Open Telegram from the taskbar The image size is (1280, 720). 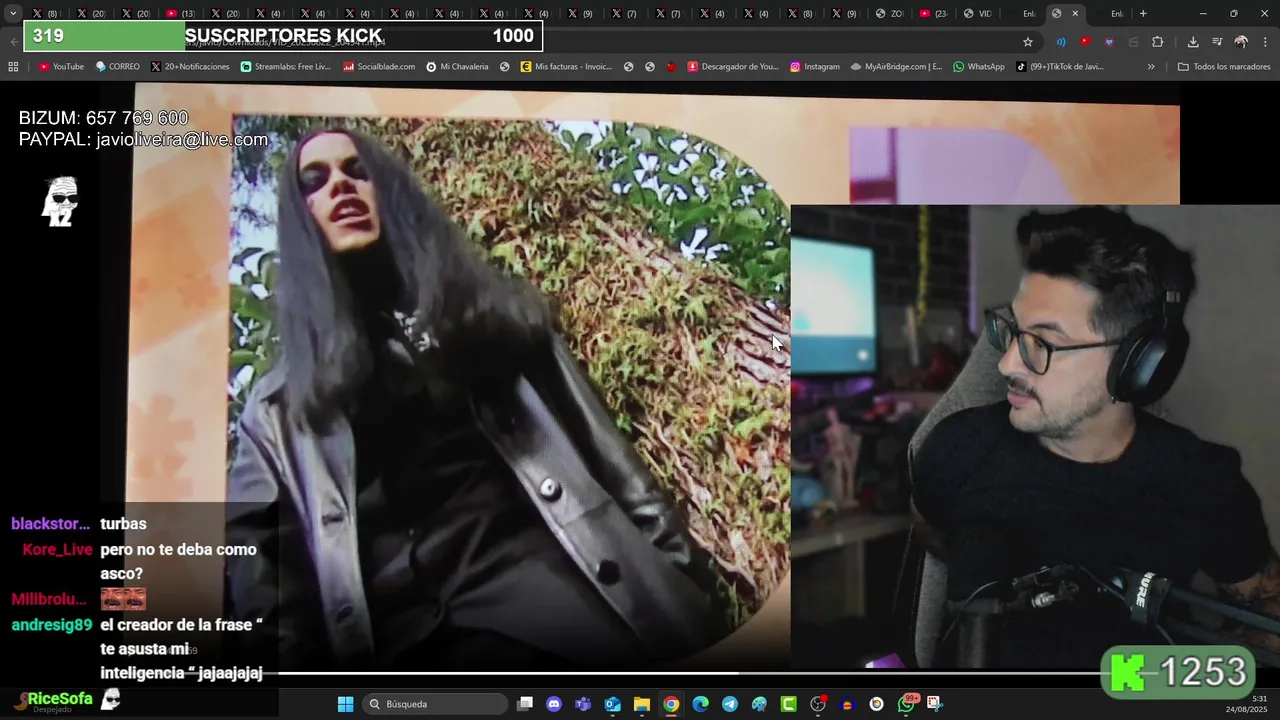tap(730, 704)
